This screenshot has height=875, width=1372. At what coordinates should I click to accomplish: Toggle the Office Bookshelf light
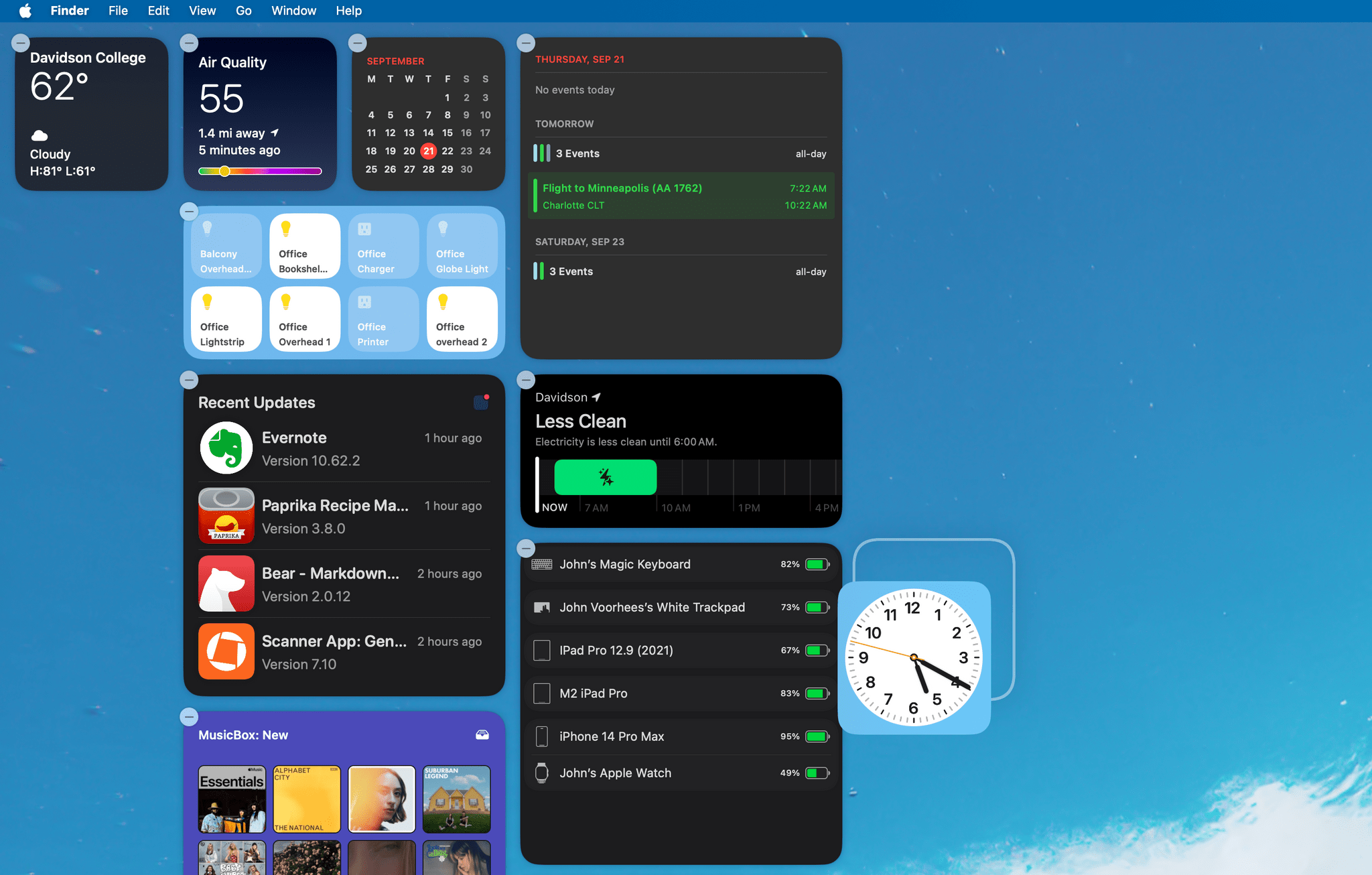coord(305,246)
